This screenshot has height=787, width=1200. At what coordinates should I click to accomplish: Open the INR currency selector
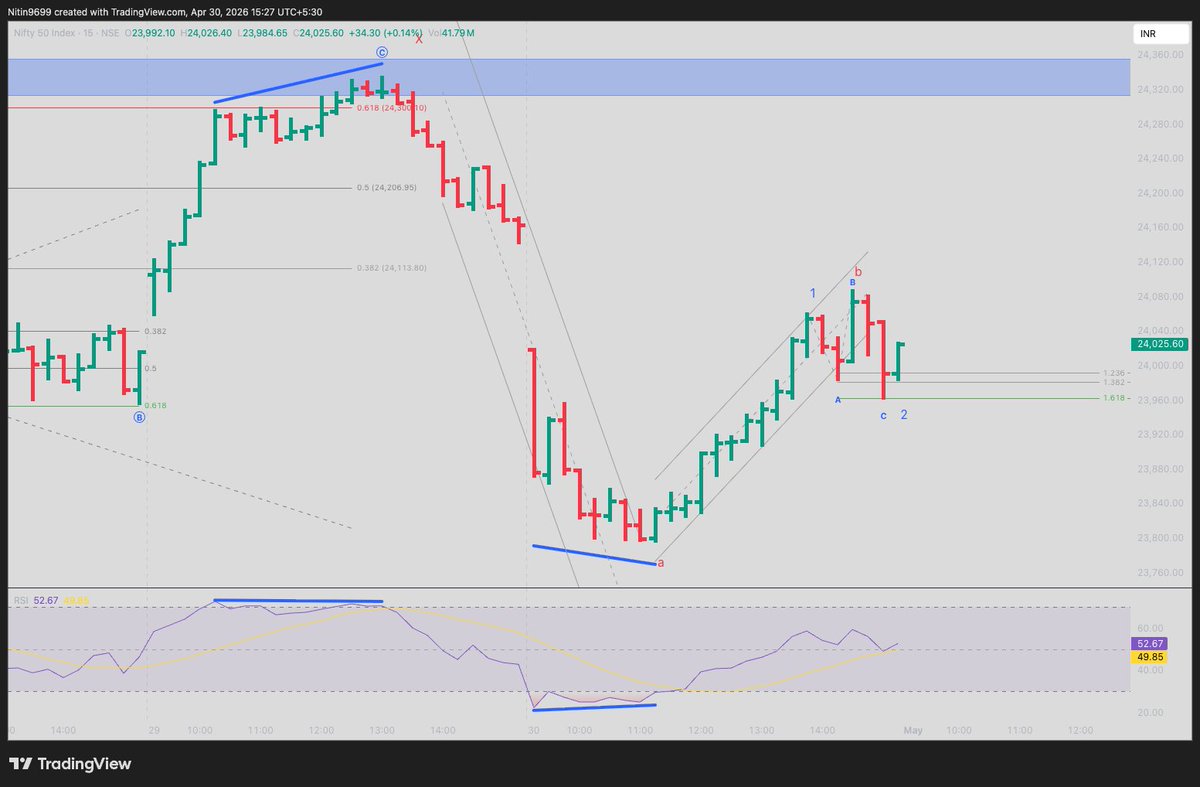(1163, 34)
